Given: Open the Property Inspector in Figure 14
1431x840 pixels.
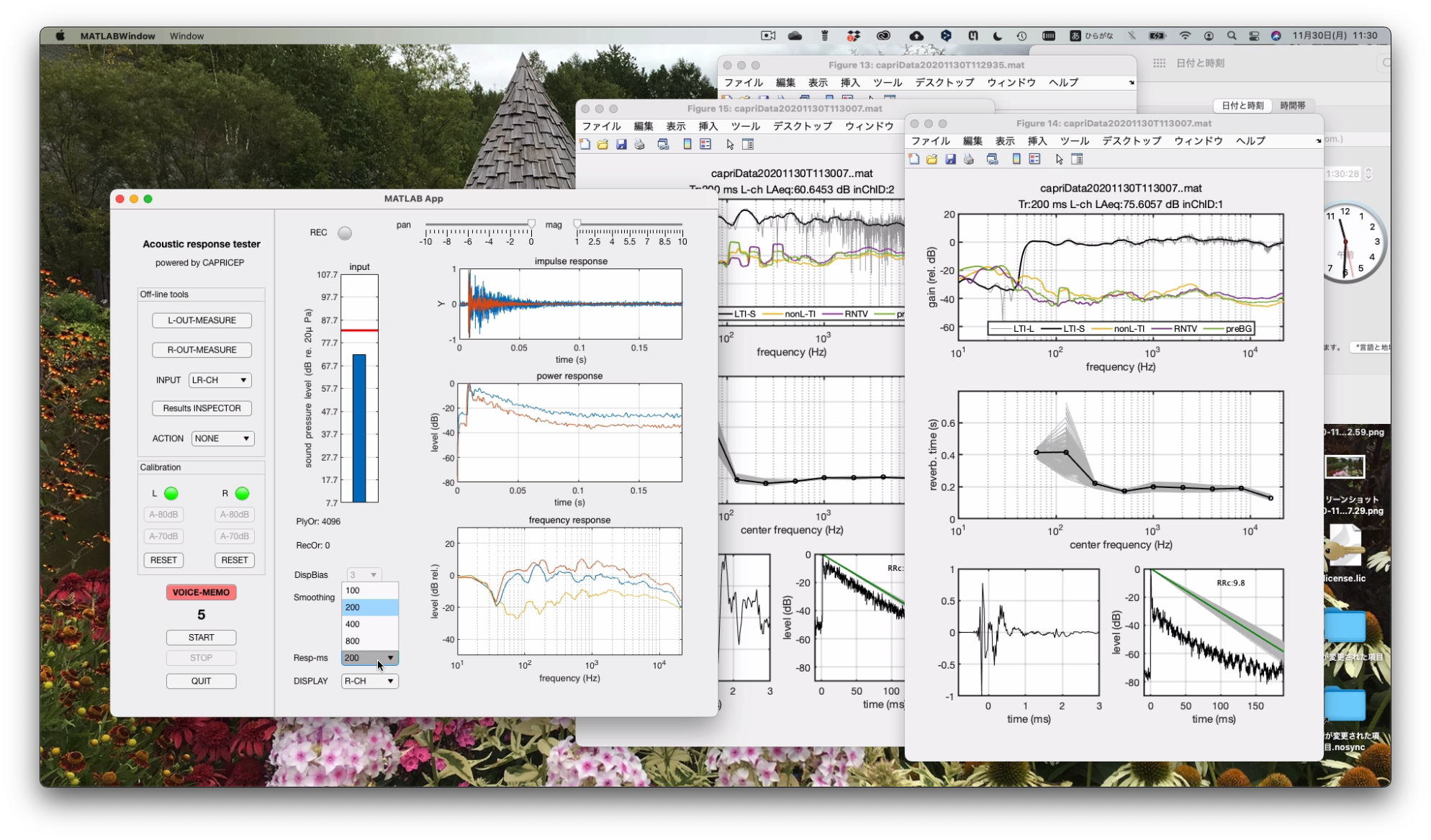Looking at the screenshot, I should click(1078, 159).
